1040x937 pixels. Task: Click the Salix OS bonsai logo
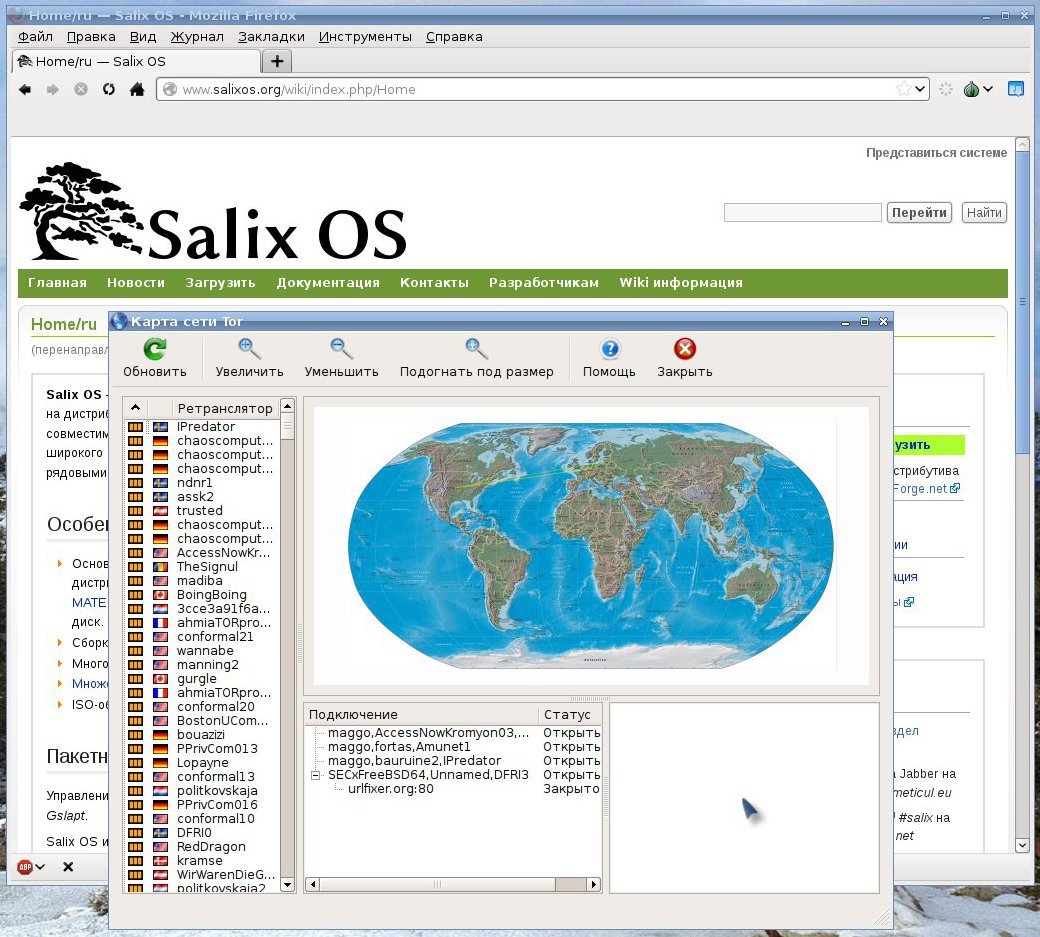[80, 211]
